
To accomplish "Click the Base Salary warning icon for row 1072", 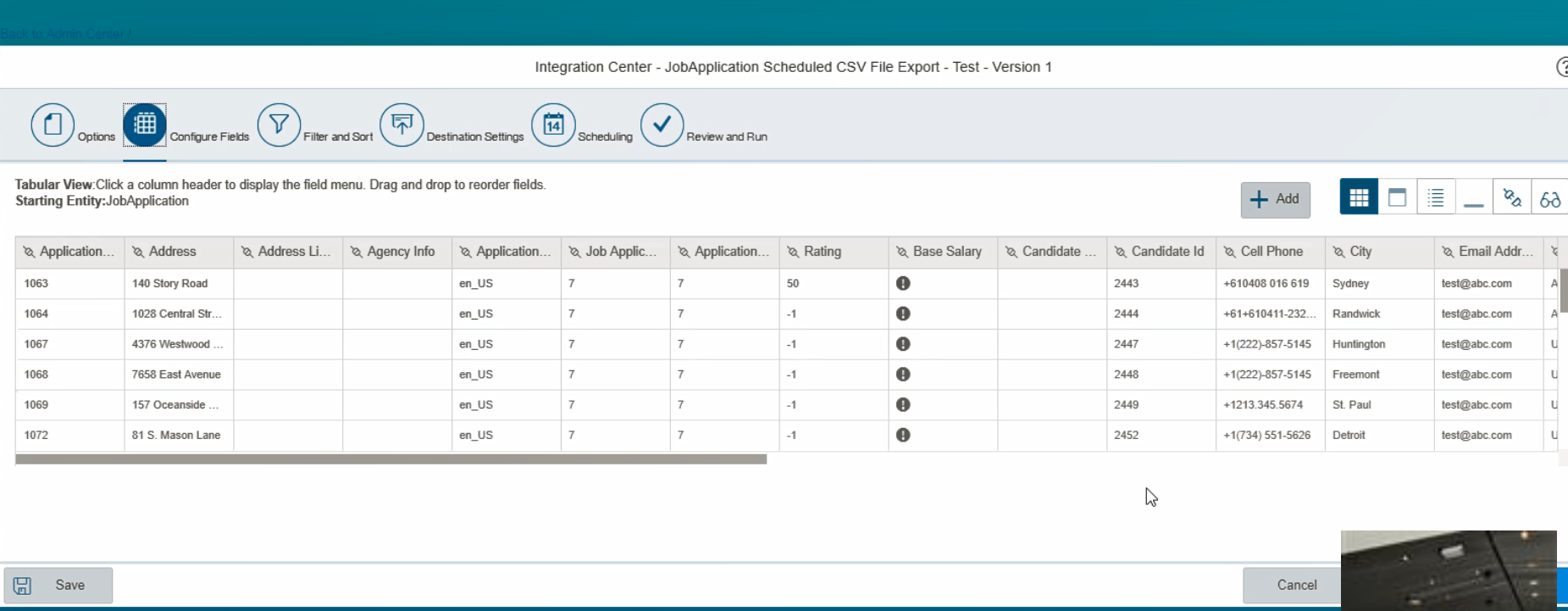I will coord(903,435).
